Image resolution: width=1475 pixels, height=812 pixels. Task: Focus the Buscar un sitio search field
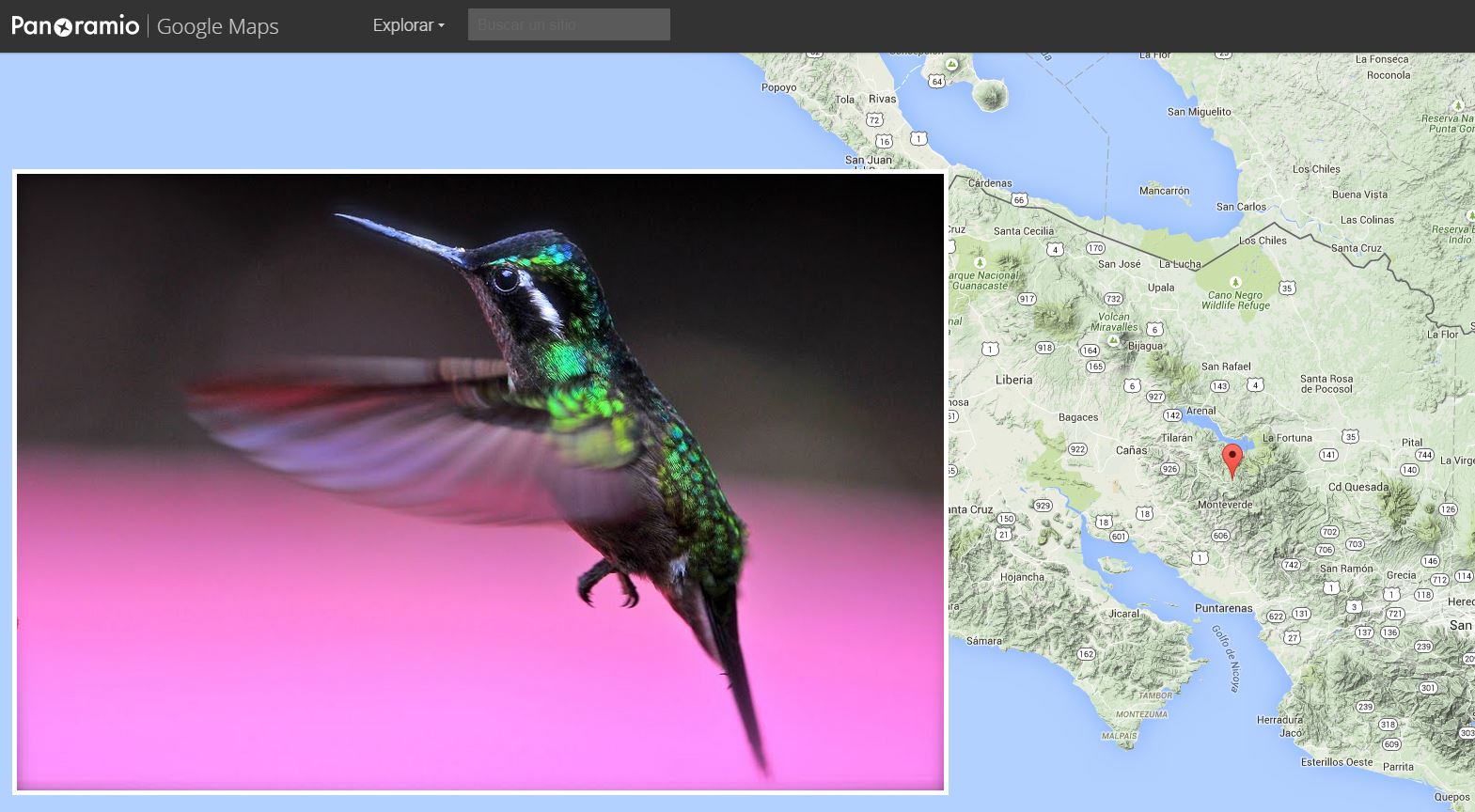(569, 24)
